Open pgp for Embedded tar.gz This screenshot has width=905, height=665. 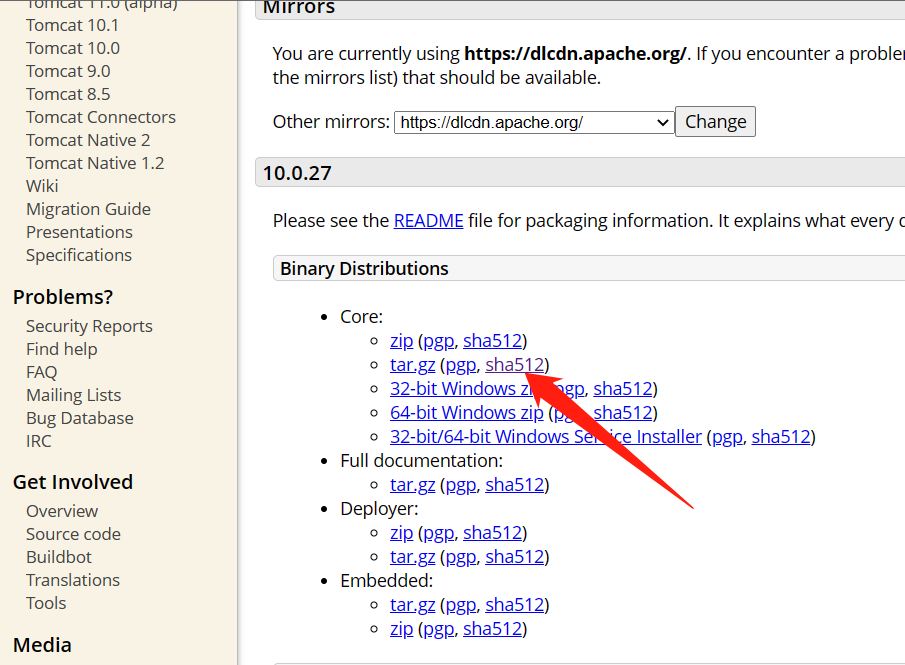(x=461, y=606)
